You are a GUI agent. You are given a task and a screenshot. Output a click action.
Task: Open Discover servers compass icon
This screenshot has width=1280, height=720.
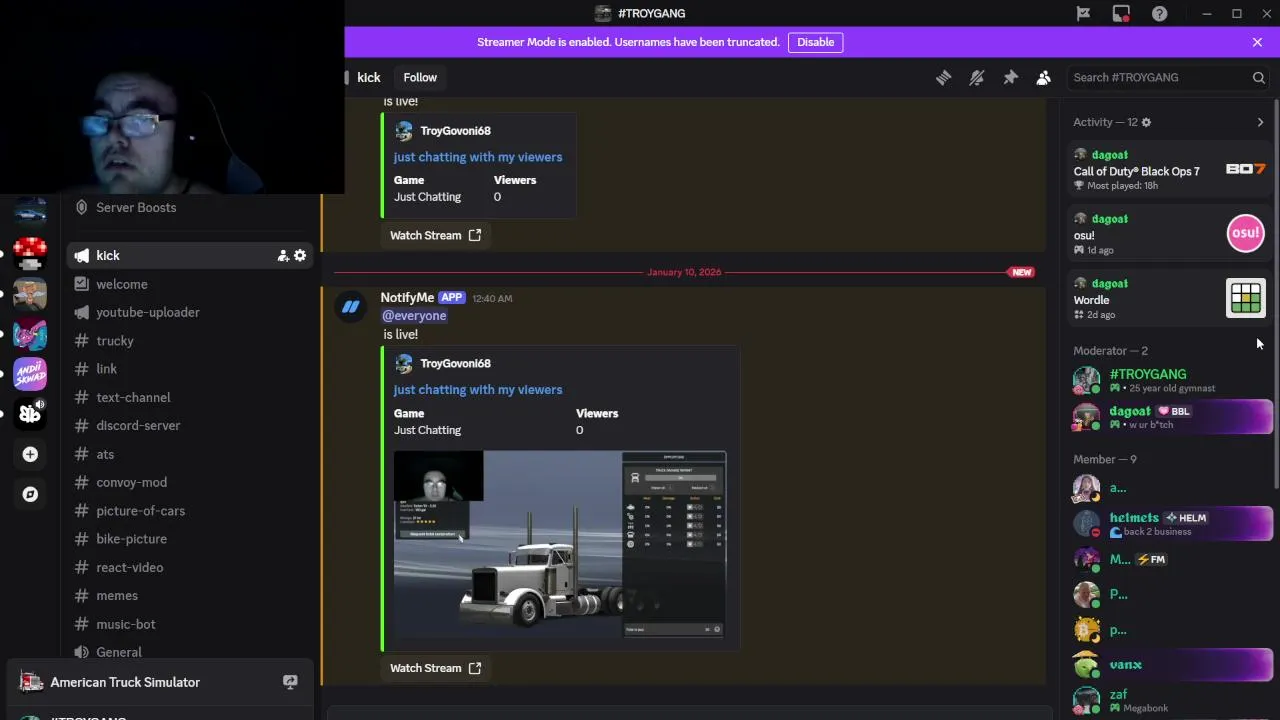click(x=30, y=494)
